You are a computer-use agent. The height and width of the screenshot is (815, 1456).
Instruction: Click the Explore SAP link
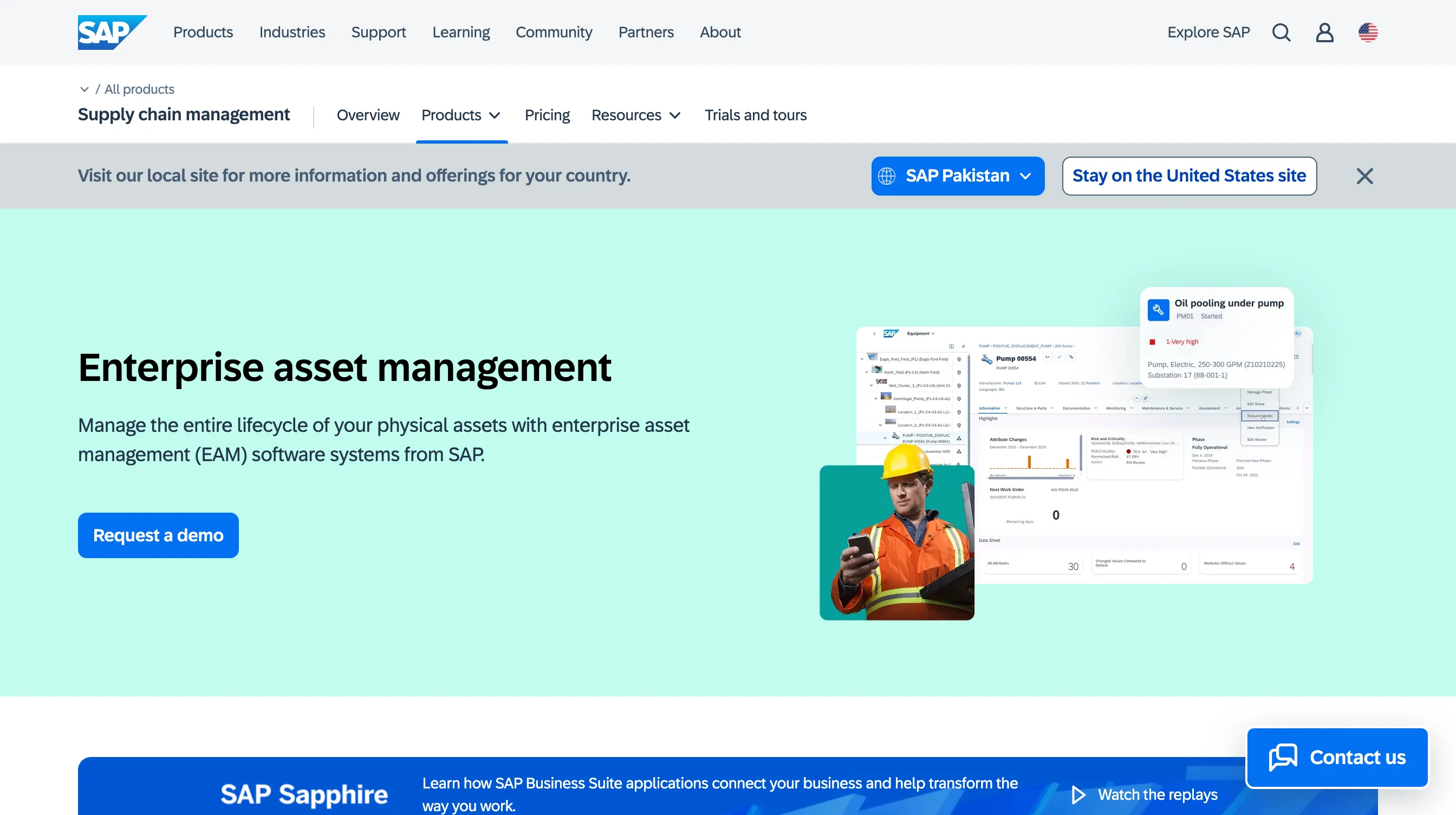pos(1208,32)
